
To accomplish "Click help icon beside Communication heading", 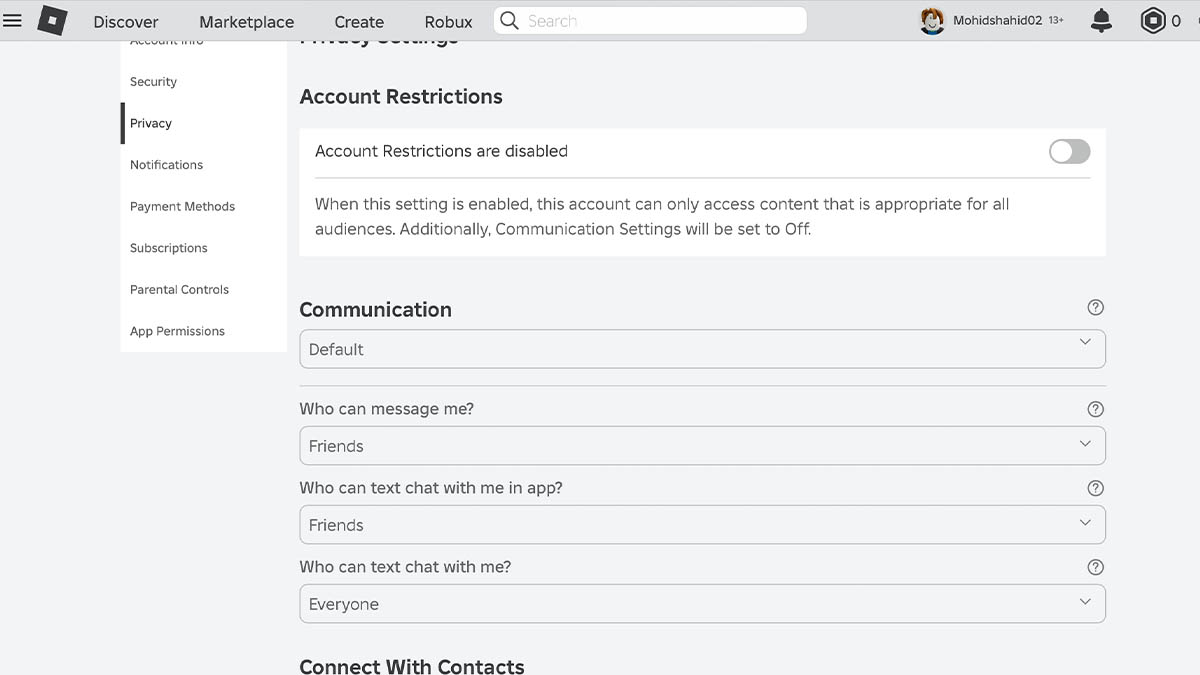I will click(x=1095, y=308).
